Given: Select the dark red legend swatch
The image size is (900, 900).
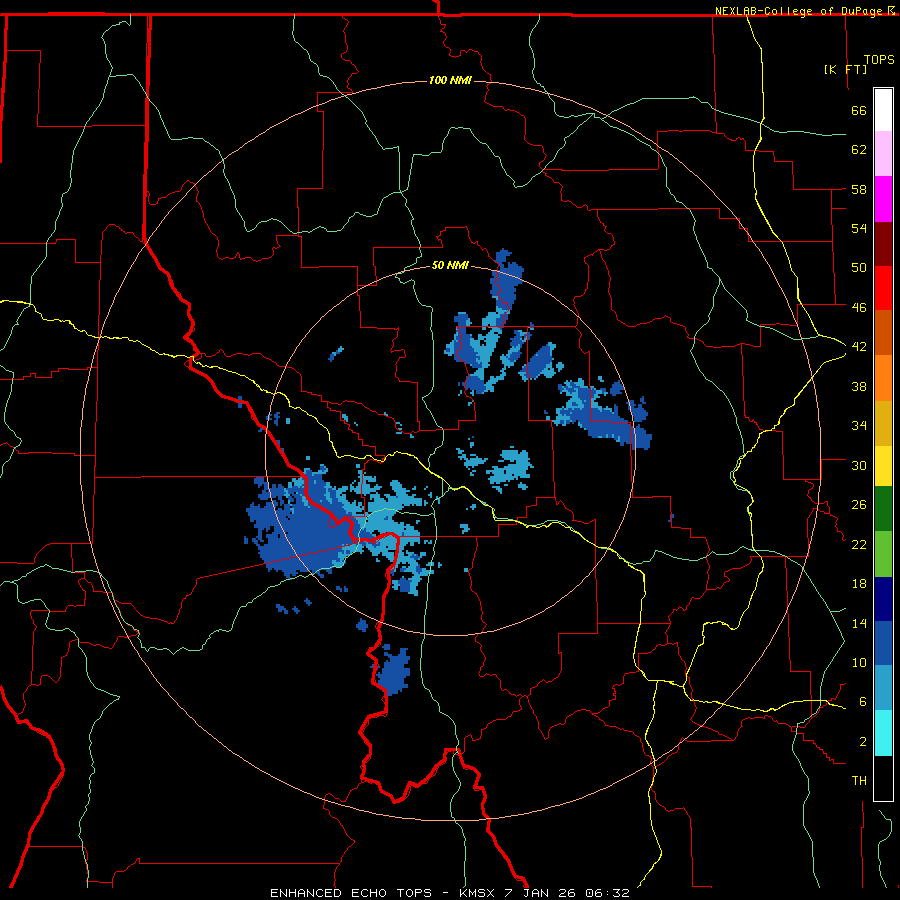Looking at the screenshot, I should (883, 244).
